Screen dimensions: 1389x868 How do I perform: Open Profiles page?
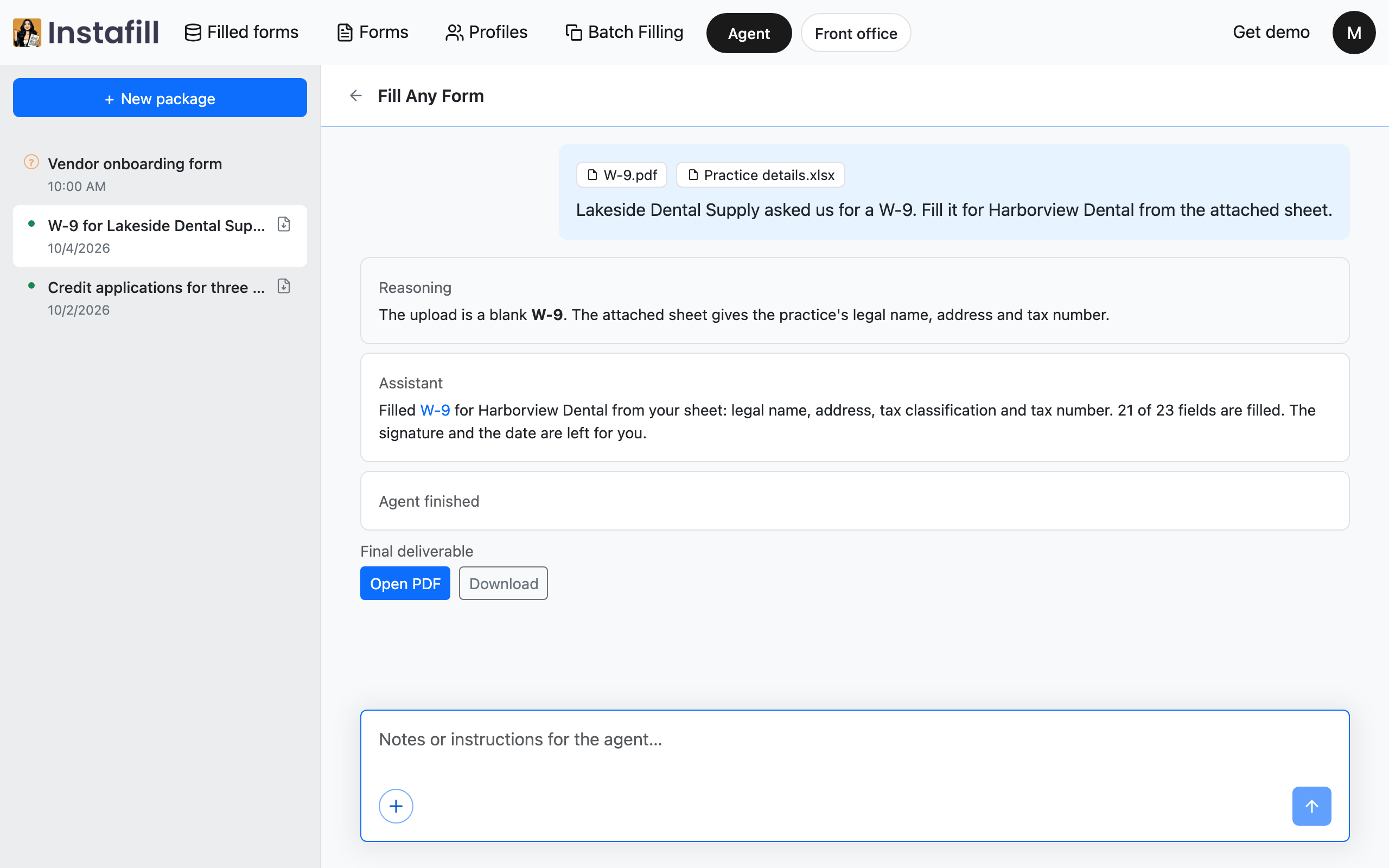point(486,32)
